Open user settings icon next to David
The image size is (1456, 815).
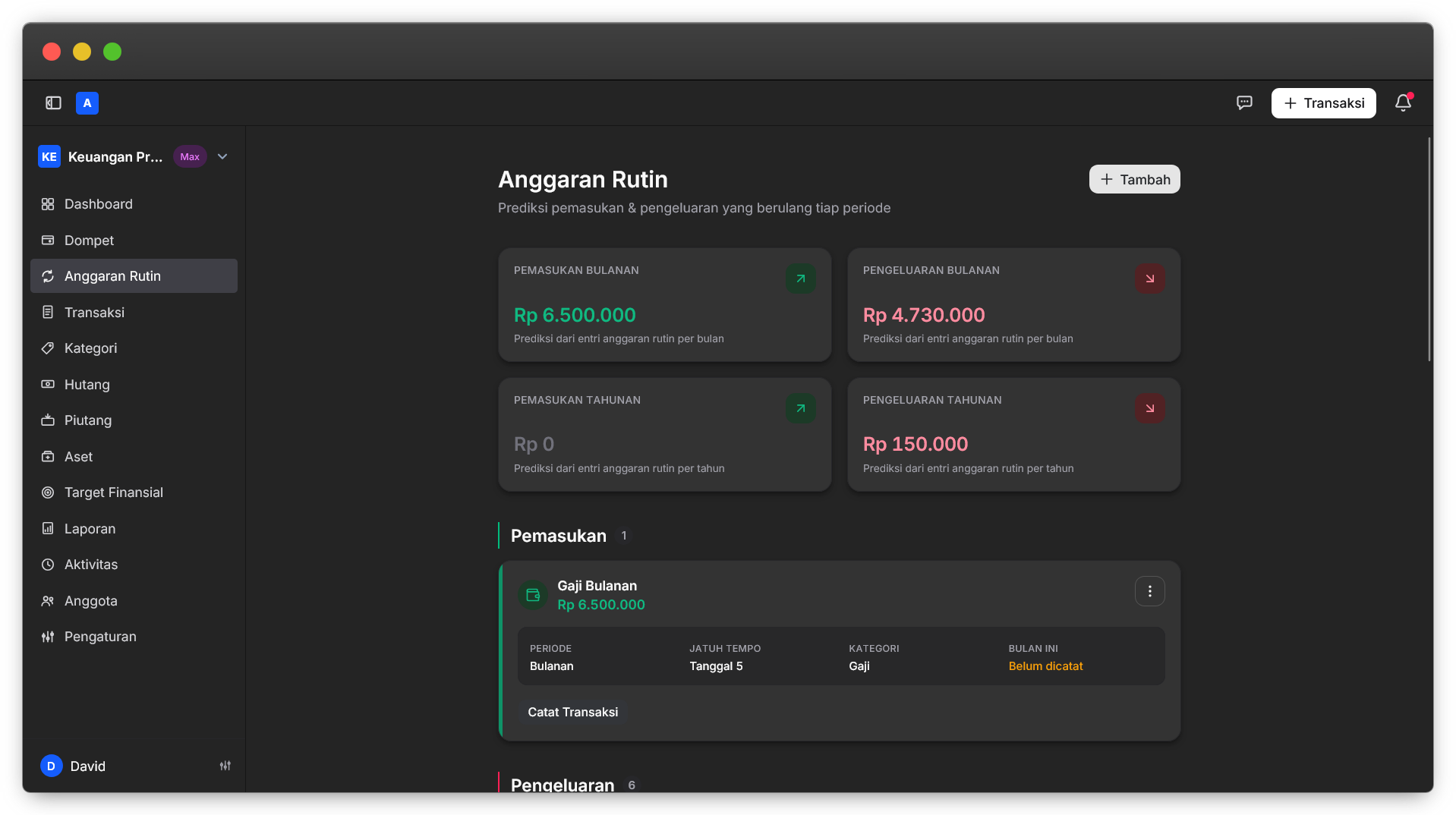pyautogui.click(x=225, y=766)
